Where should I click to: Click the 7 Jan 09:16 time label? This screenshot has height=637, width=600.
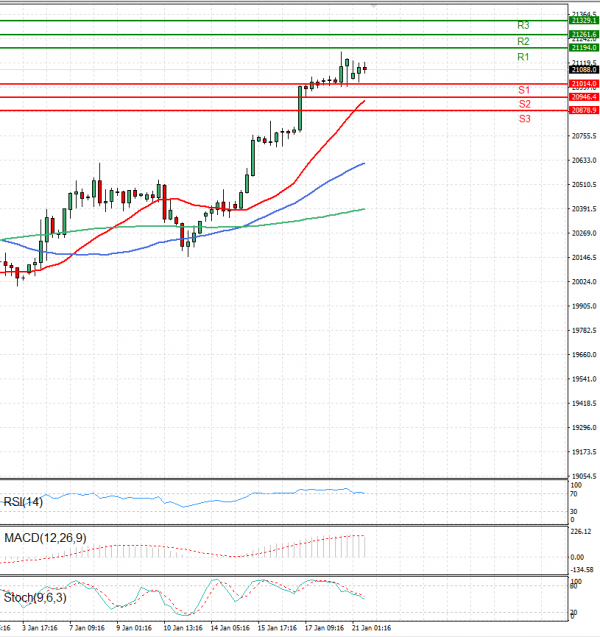coord(87,628)
